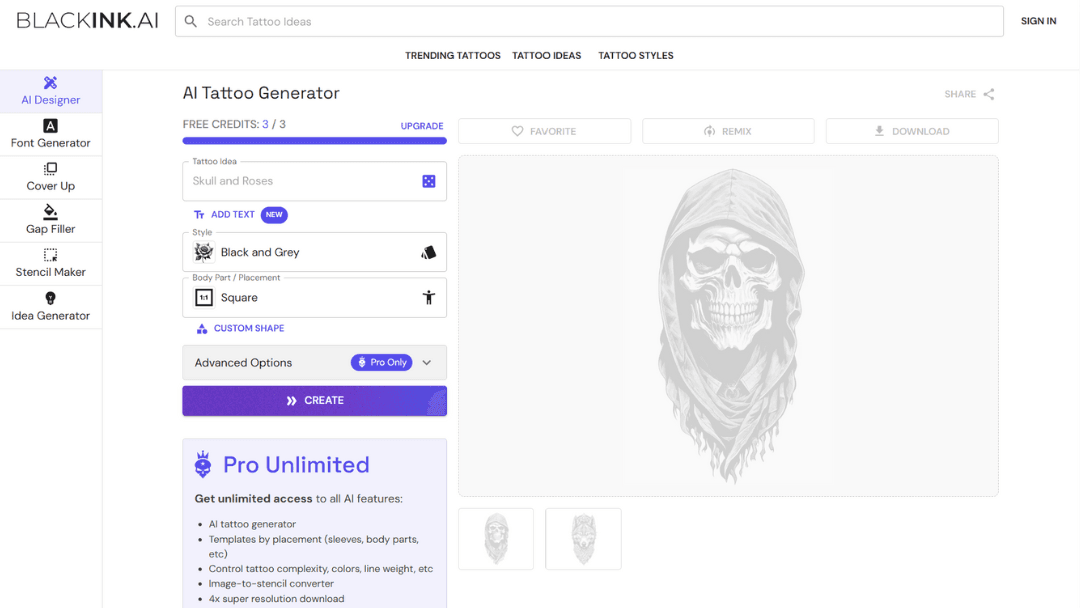Viewport: 1080px width, 608px height.
Task: Select the Cover Up tool
Action: pos(50,177)
